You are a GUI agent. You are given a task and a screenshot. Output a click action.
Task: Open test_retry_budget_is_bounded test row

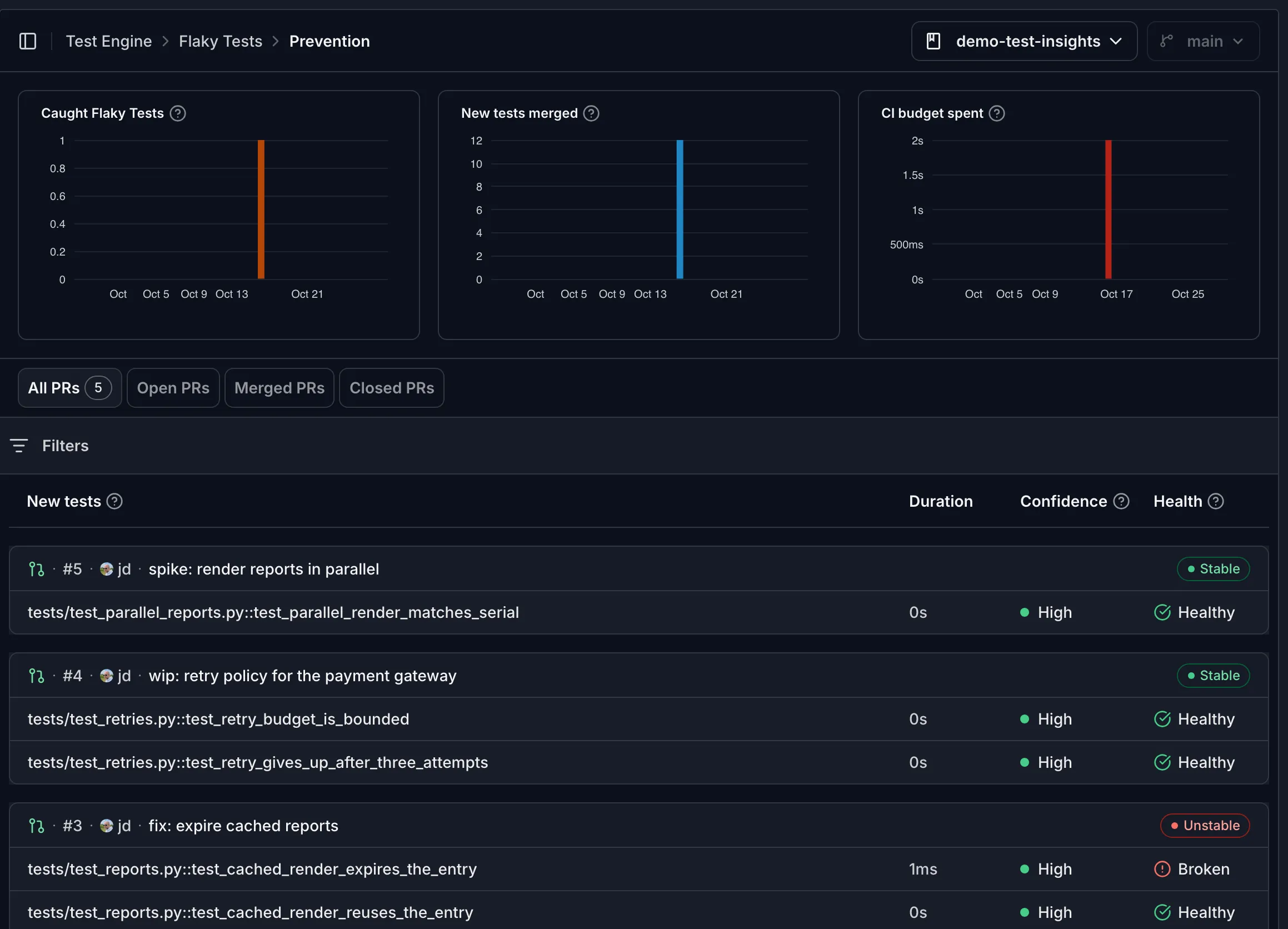click(x=639, y=719)
